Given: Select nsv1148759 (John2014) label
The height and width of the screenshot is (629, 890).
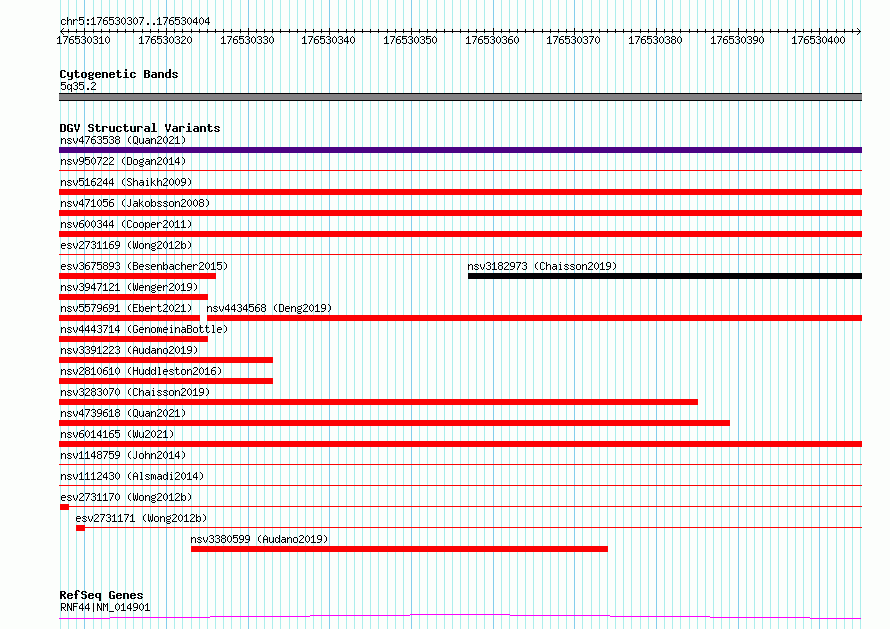Looking at the screenshot, I should 123,455.
